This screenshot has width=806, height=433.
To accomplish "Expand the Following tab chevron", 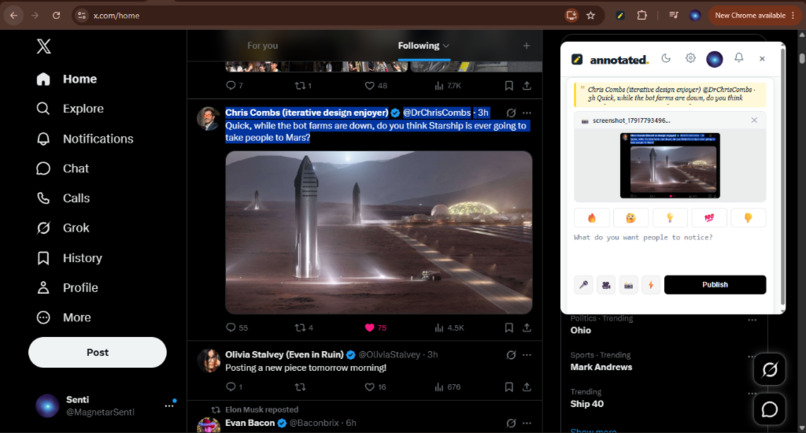I will click(446, 46).
